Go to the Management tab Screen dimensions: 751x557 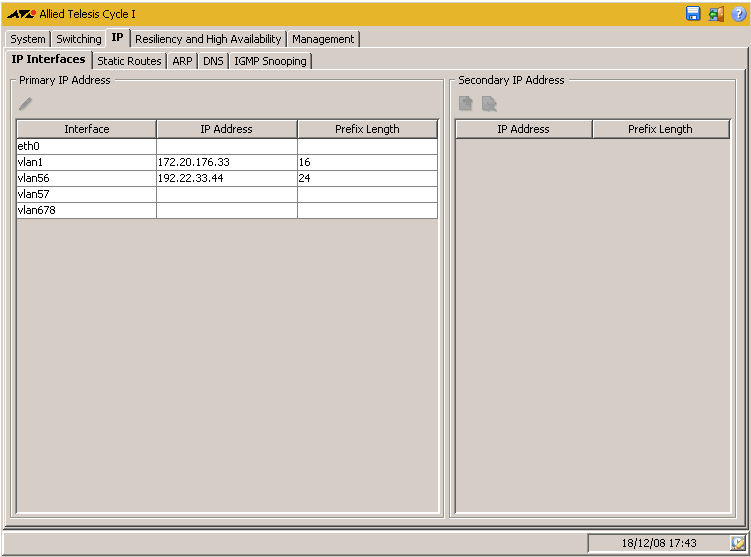click(323, 39)
